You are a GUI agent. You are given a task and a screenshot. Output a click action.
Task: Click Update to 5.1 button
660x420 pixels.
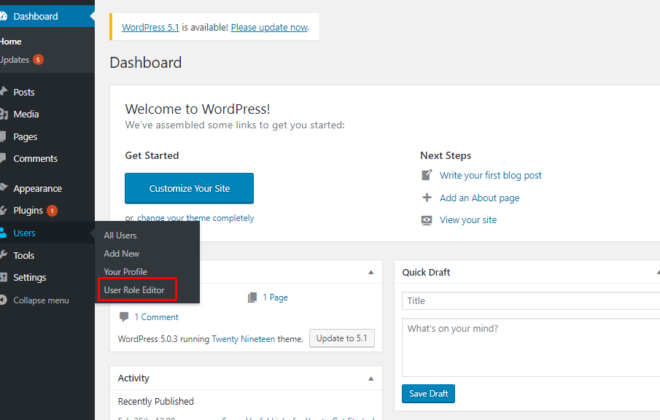[342, 338]
